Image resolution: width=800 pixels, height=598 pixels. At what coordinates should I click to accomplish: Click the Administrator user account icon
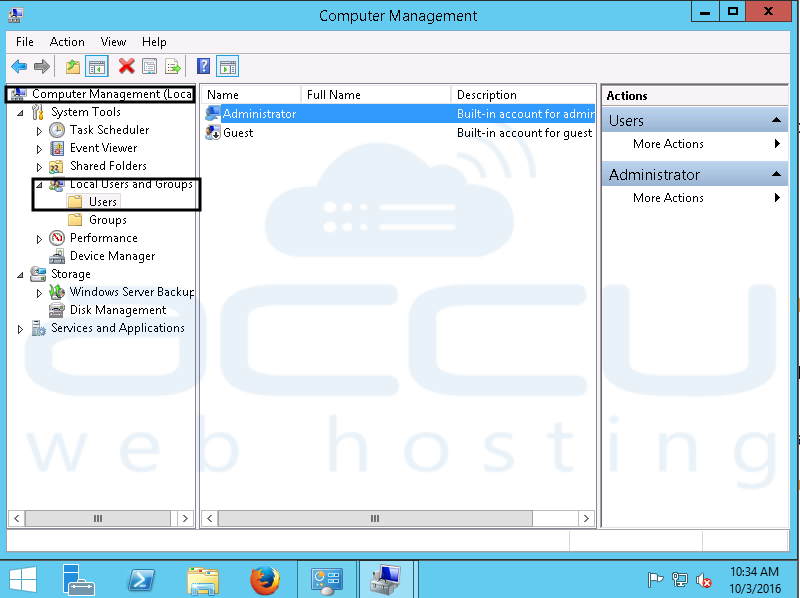coord(213,113)
